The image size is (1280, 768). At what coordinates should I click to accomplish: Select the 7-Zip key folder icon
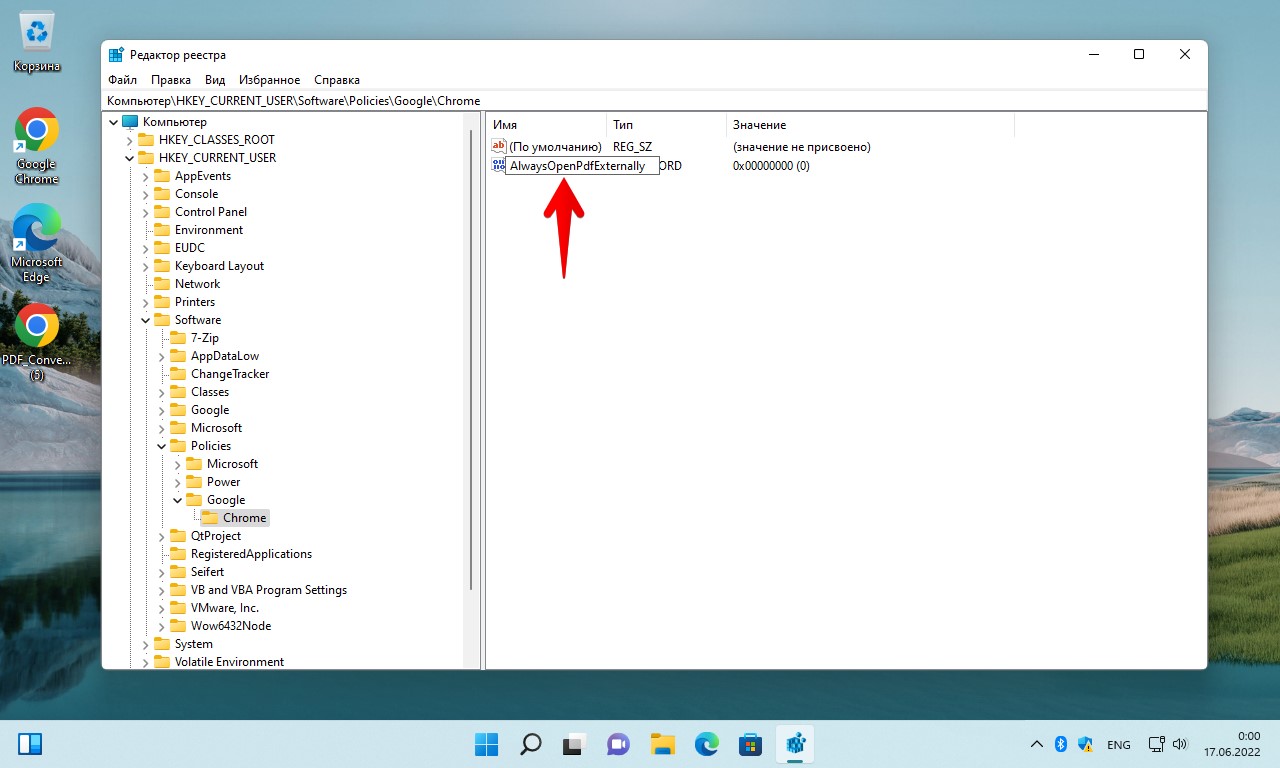click(178, 338)
